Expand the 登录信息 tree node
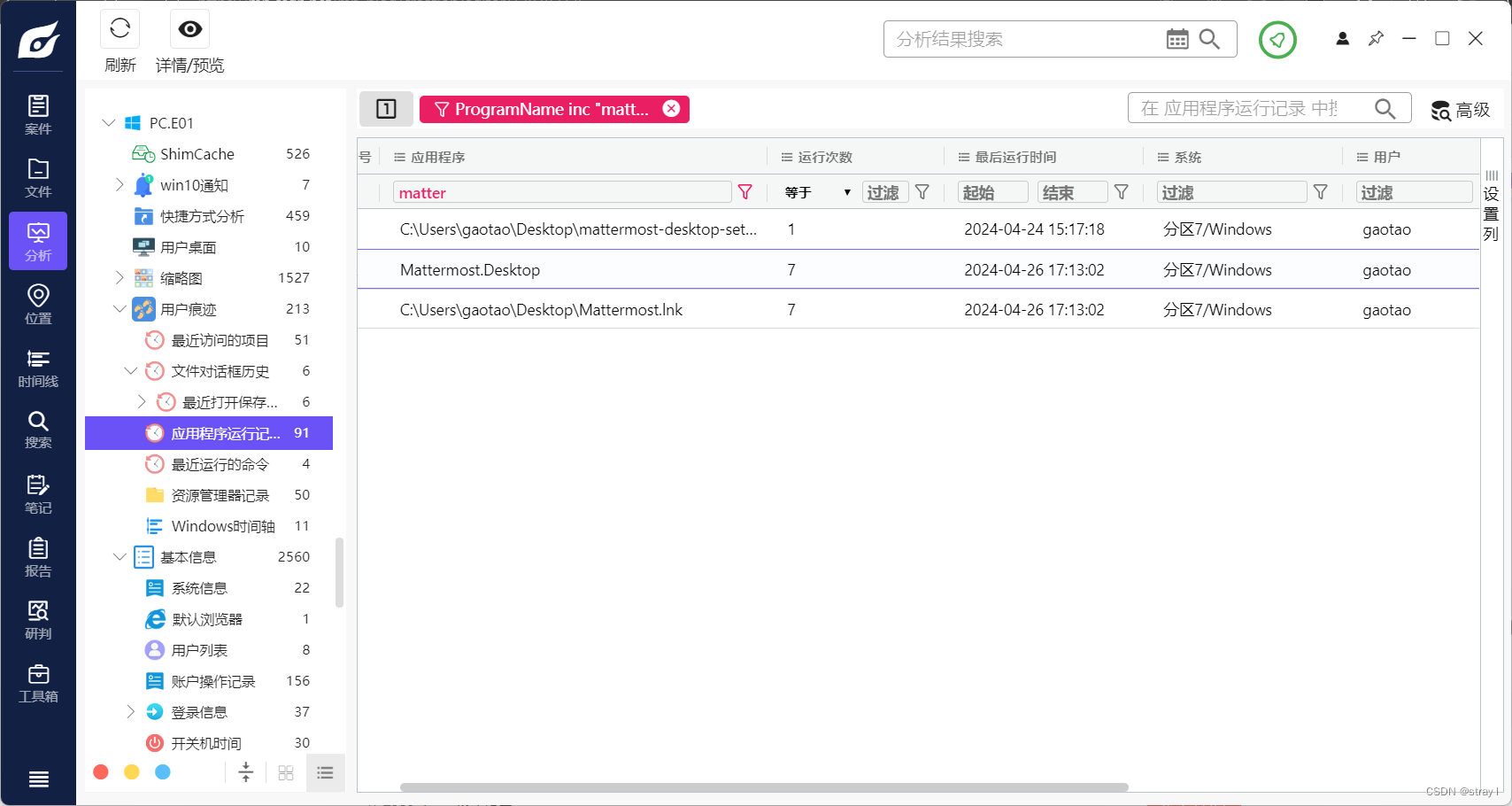The width and height of the screenshot is (1512, 806). [x=131, y=711]
